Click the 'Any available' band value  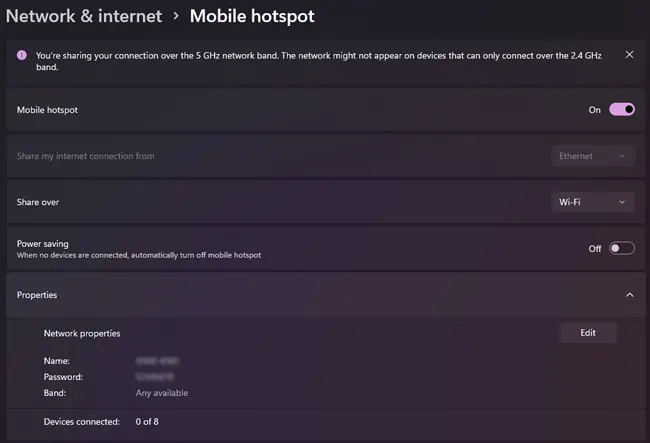pyautogui.click(x=162, y=393)
